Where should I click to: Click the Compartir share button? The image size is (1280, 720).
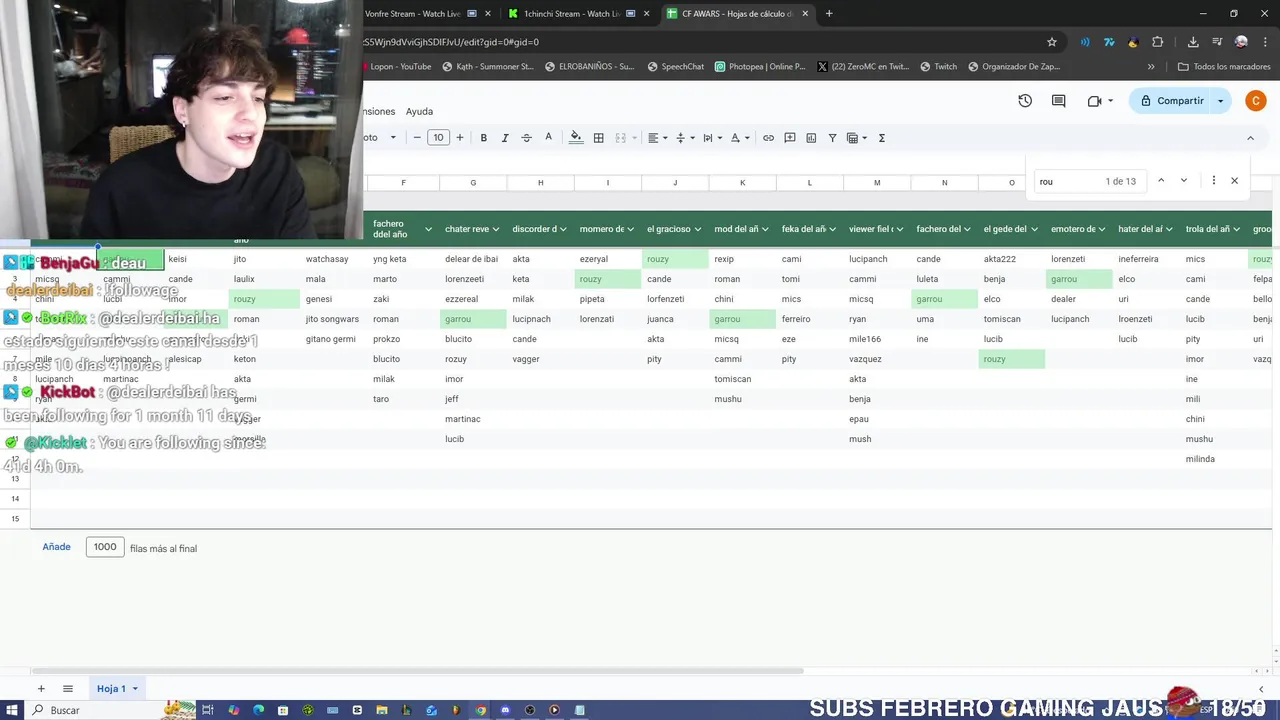click(x=1172, y=101)
